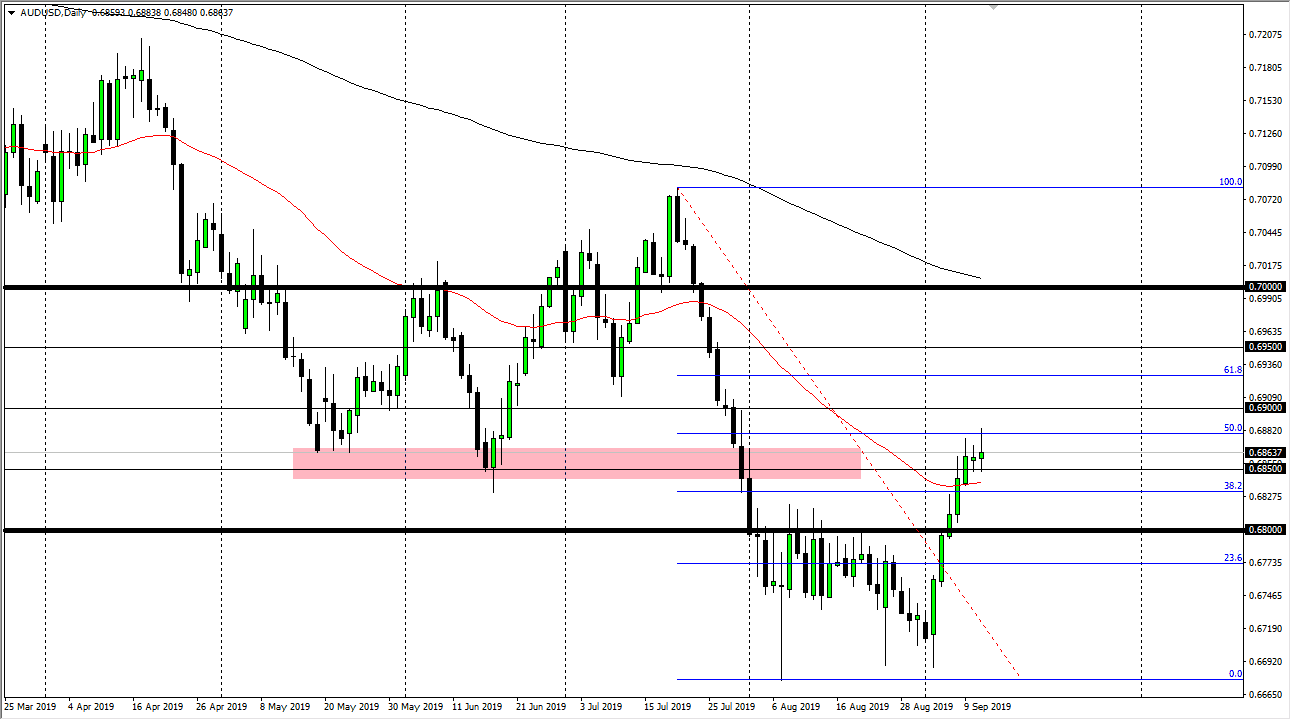Screen dimensions: 1291x720
Task: Click the 0.70000 price level label
Action: point(1265,287)
